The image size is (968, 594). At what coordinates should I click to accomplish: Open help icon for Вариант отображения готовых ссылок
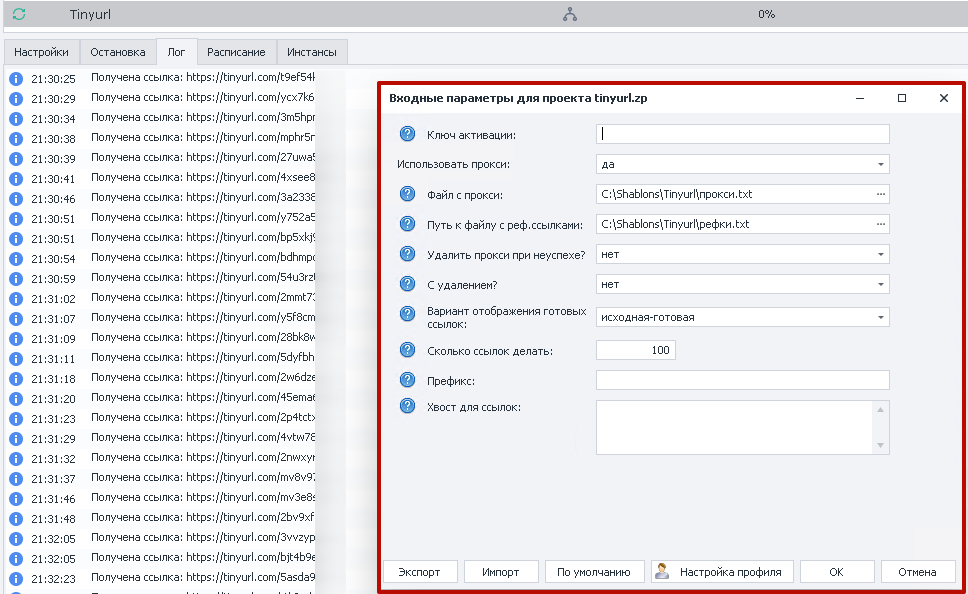(x=407, y=314)
